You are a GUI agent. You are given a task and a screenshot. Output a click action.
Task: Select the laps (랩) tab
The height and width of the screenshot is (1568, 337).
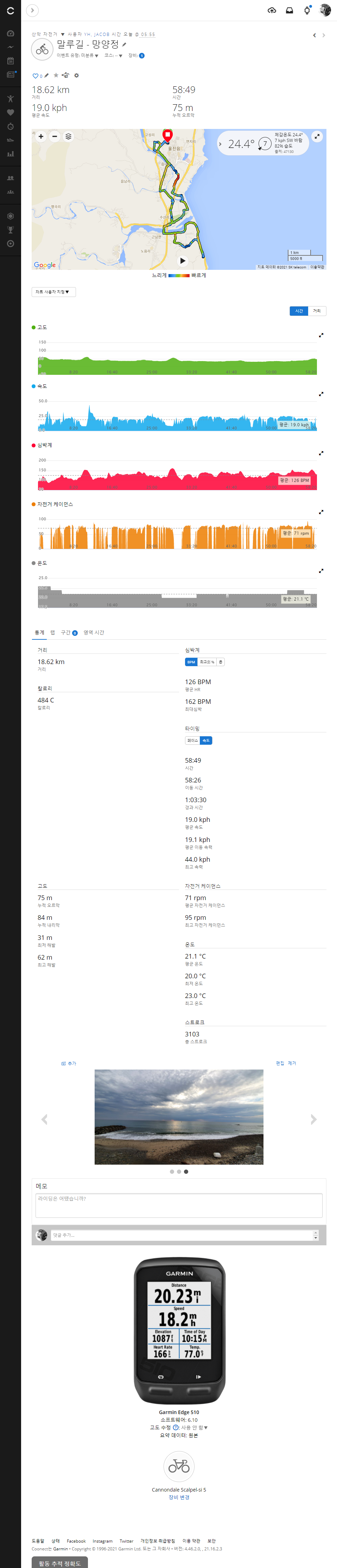click(x=53, y=632)
